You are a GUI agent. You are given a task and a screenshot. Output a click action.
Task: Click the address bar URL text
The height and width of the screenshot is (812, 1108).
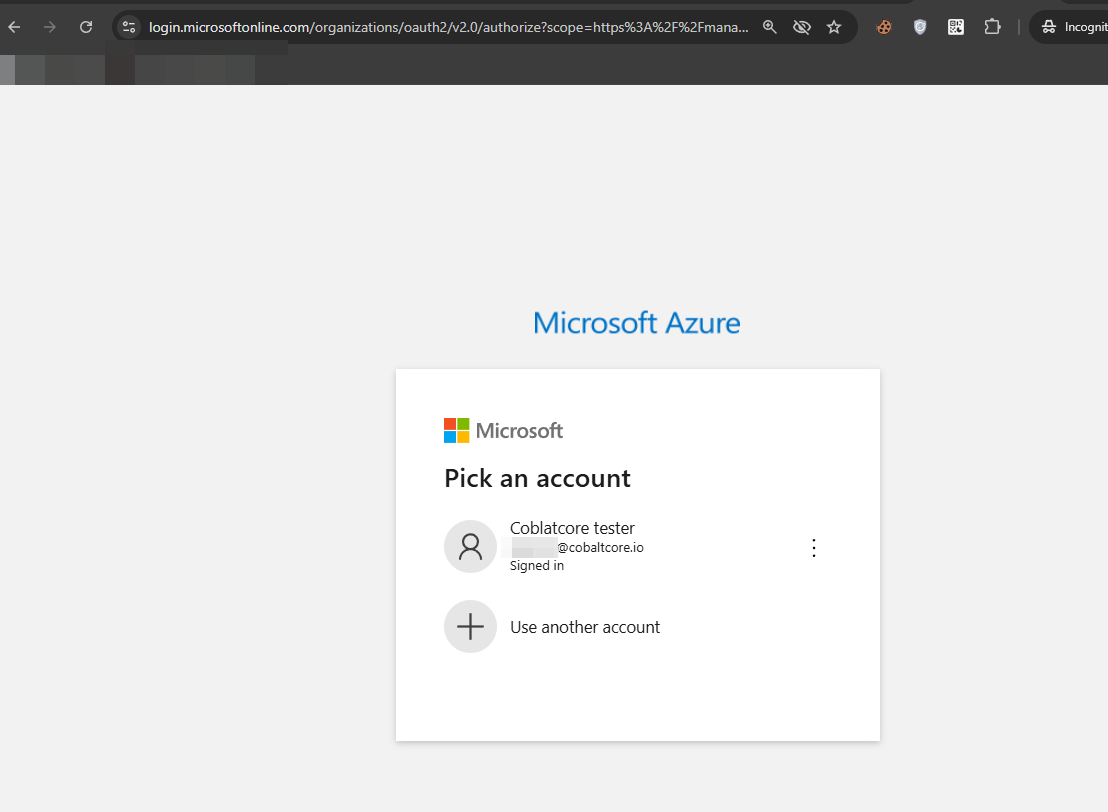coord(448,27)
